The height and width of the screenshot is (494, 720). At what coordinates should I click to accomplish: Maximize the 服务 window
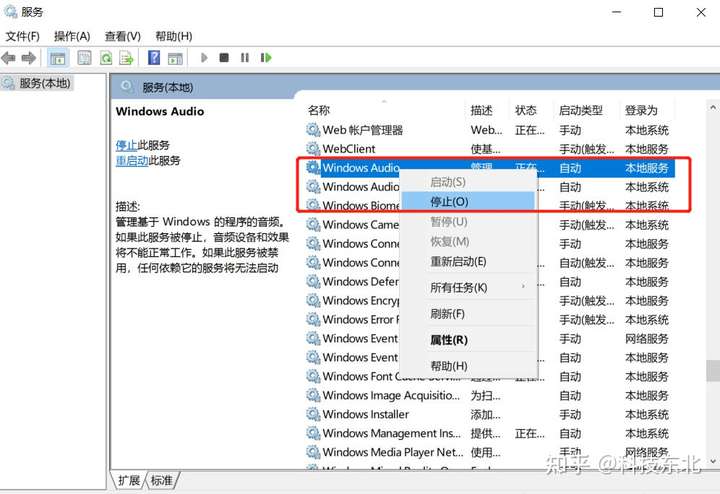[x=658, y=12]
